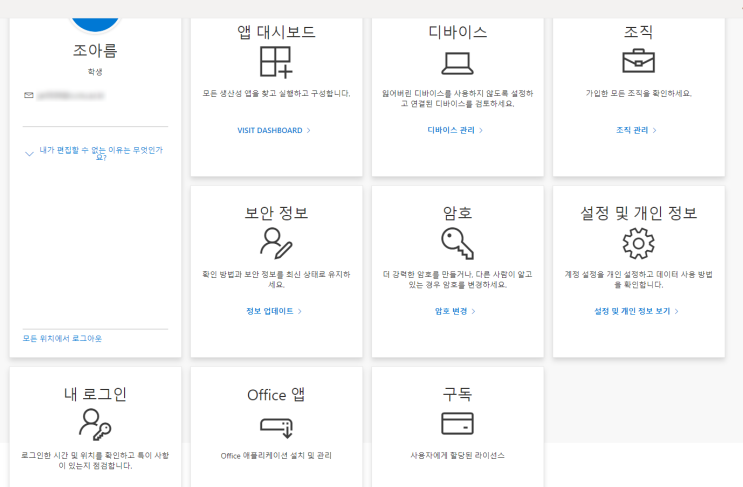Open the 정보 업데이트 link
This screenshot has height=487, width=743.
point(270,311)
